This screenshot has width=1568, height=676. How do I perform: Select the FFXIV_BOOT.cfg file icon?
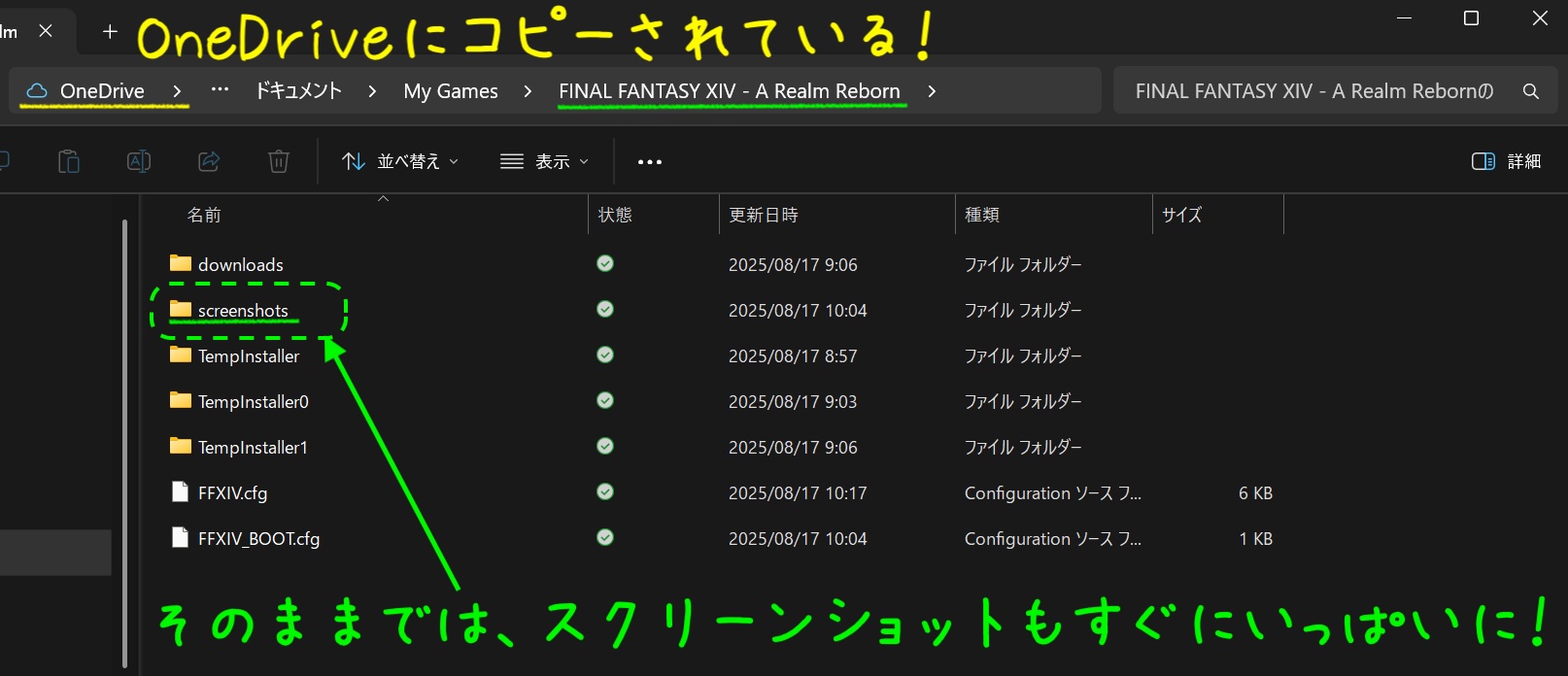[180, 537]
